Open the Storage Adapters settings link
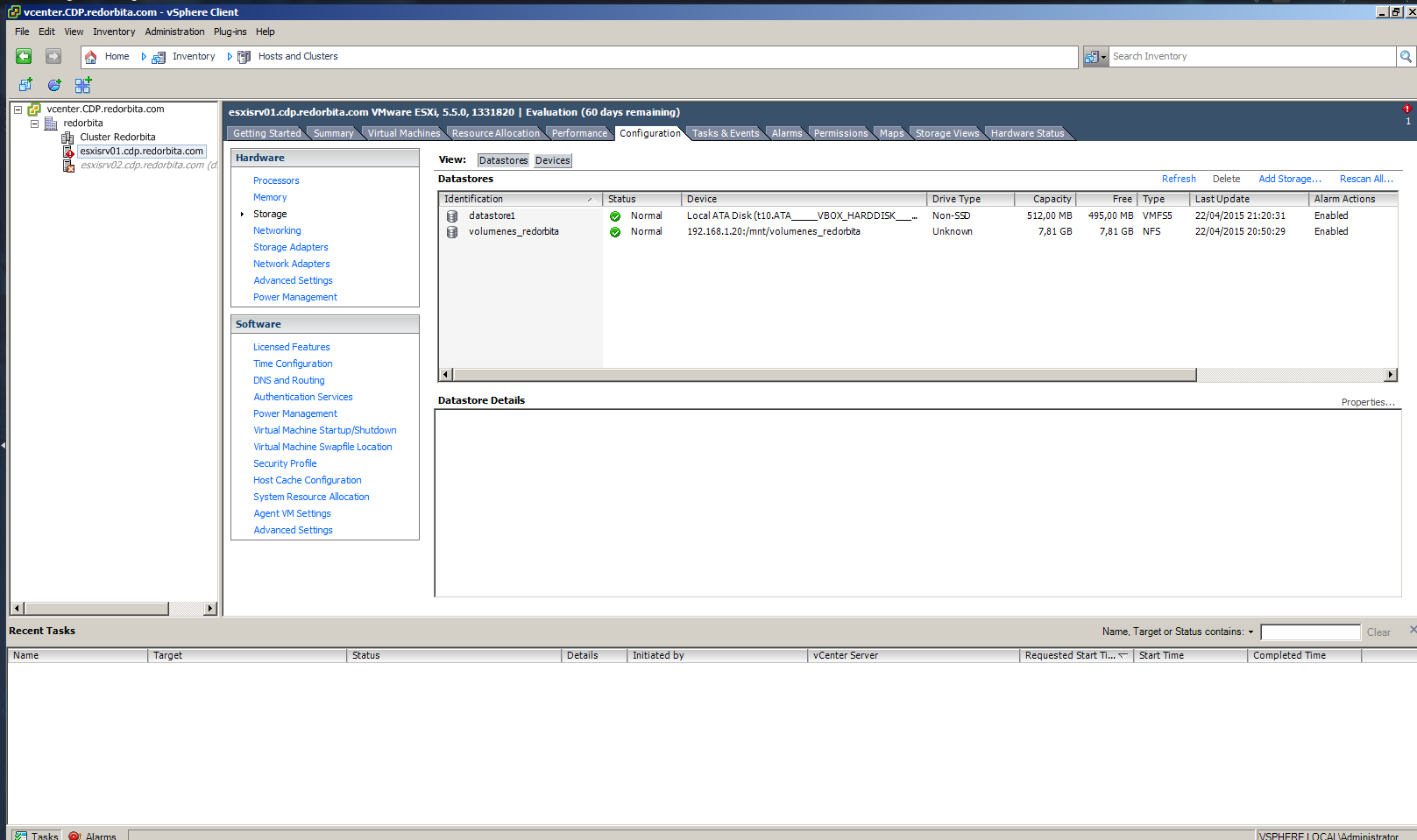Viewport: 1417px width, 840px height. click(x=290, y=247)
